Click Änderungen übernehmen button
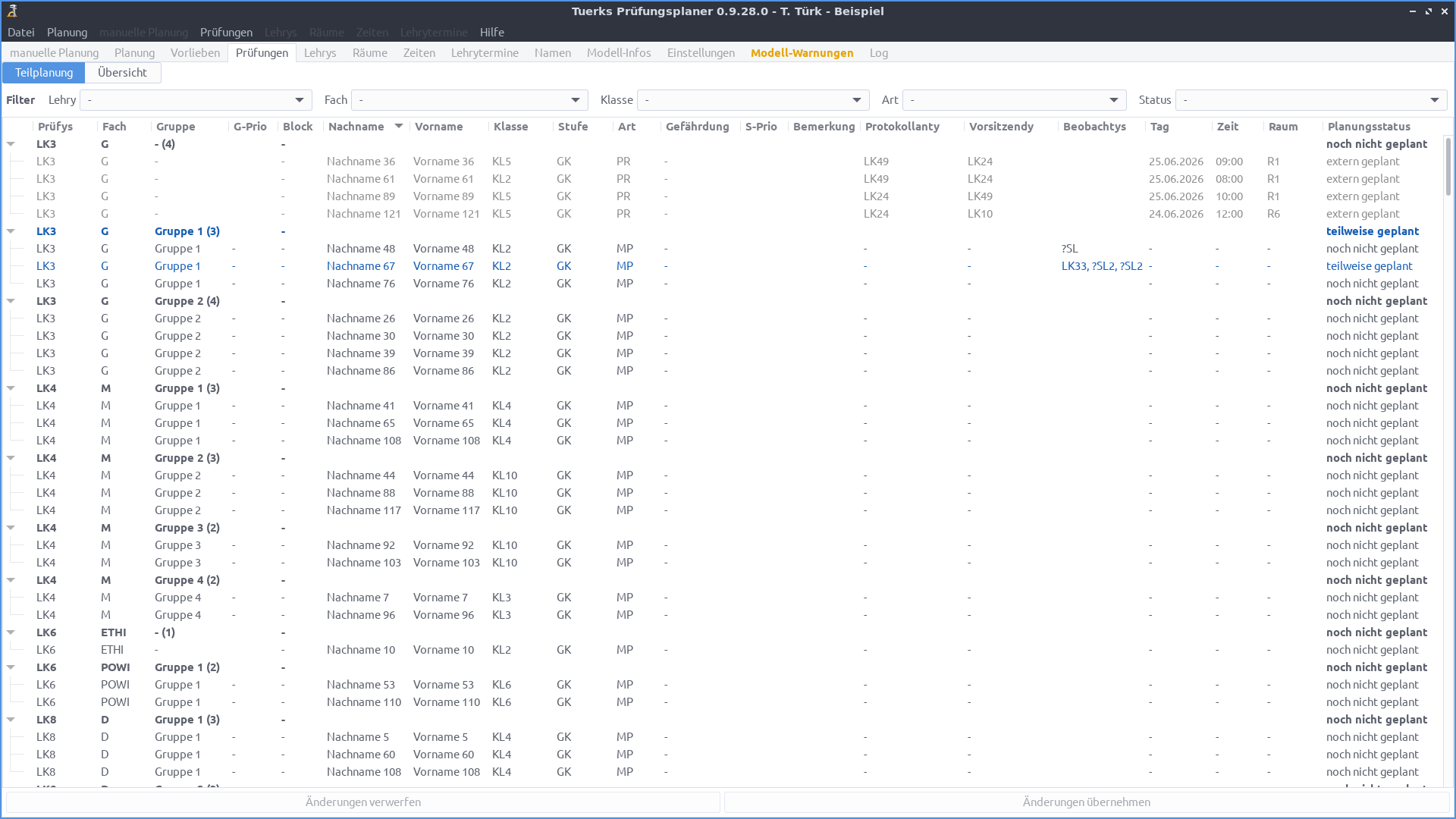This screenshot has width=1456, height=819. 1086,802
